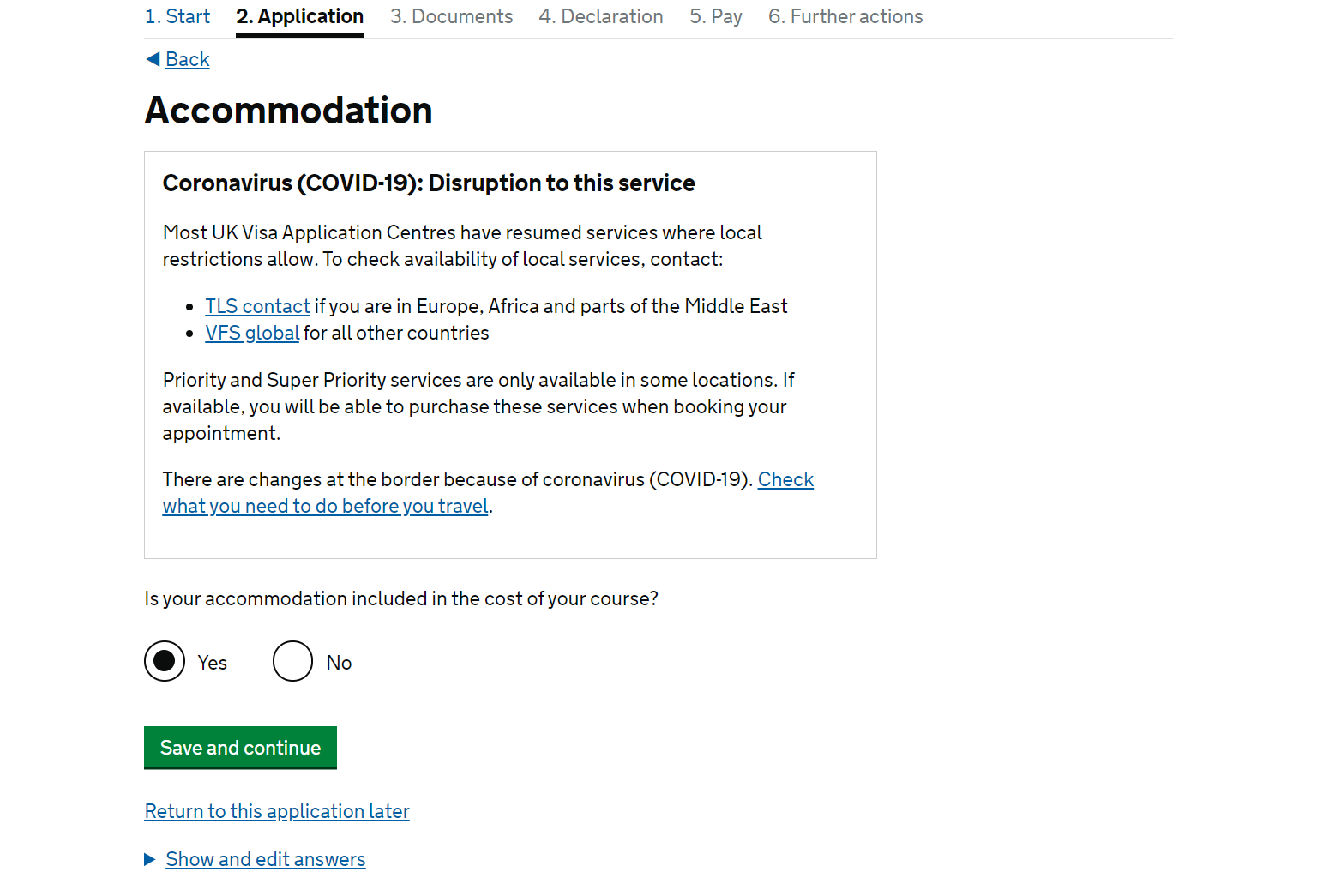Click the triangle beside Show and edit answers
The height and width of the screenshot is (896, 1317).
tap(150, 859)
